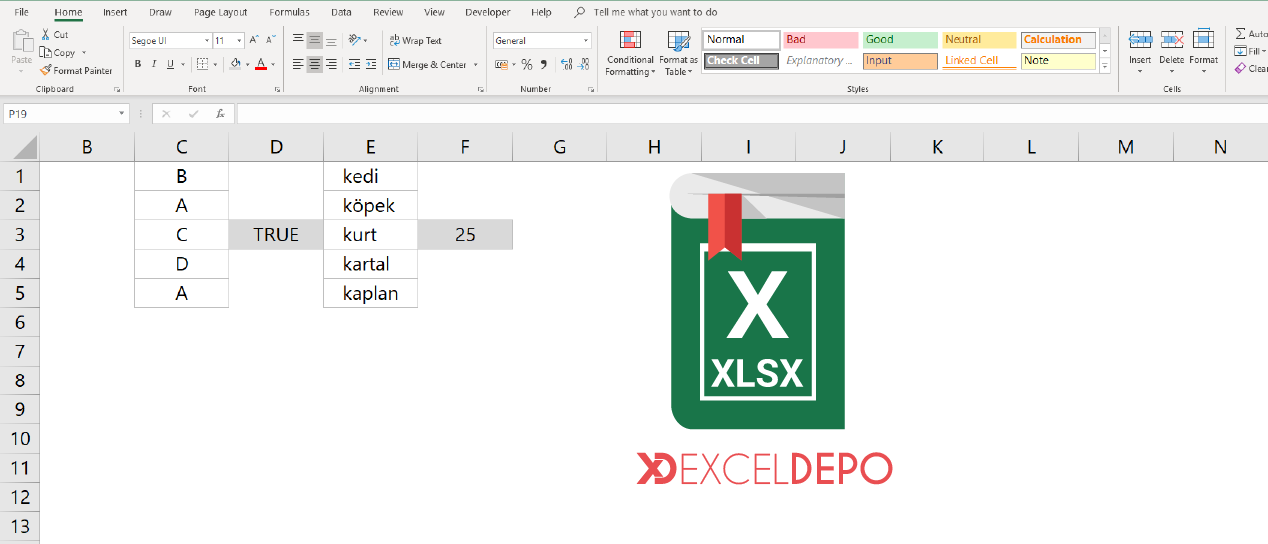
Task: Open the text Orientation options
Action: [x=358, y=40]
